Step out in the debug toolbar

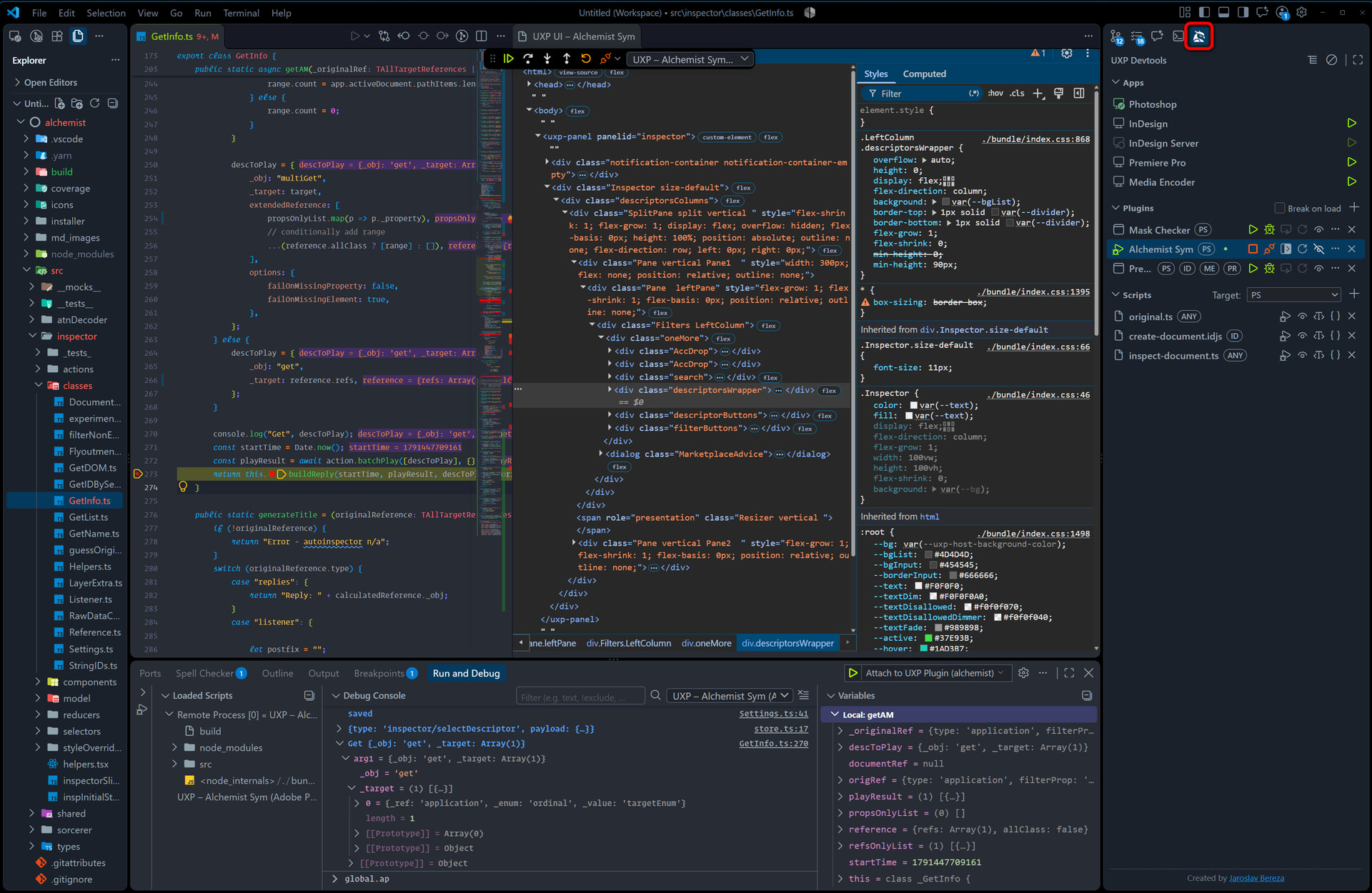(x=567, y=59)
